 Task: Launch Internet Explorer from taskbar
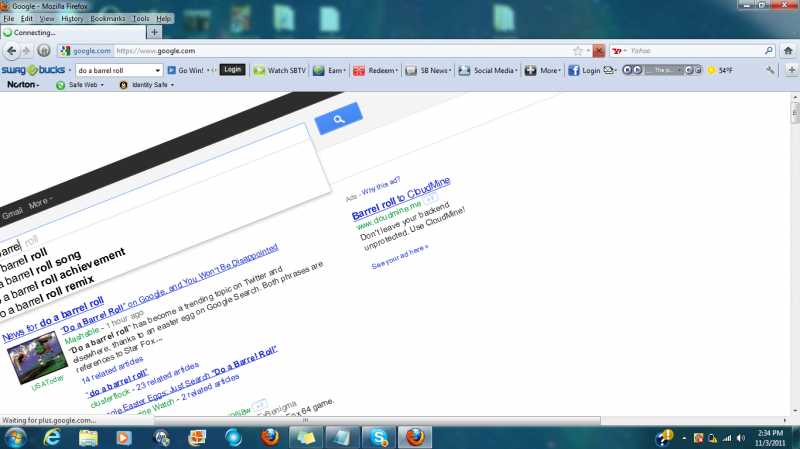(x=52, y=437)
